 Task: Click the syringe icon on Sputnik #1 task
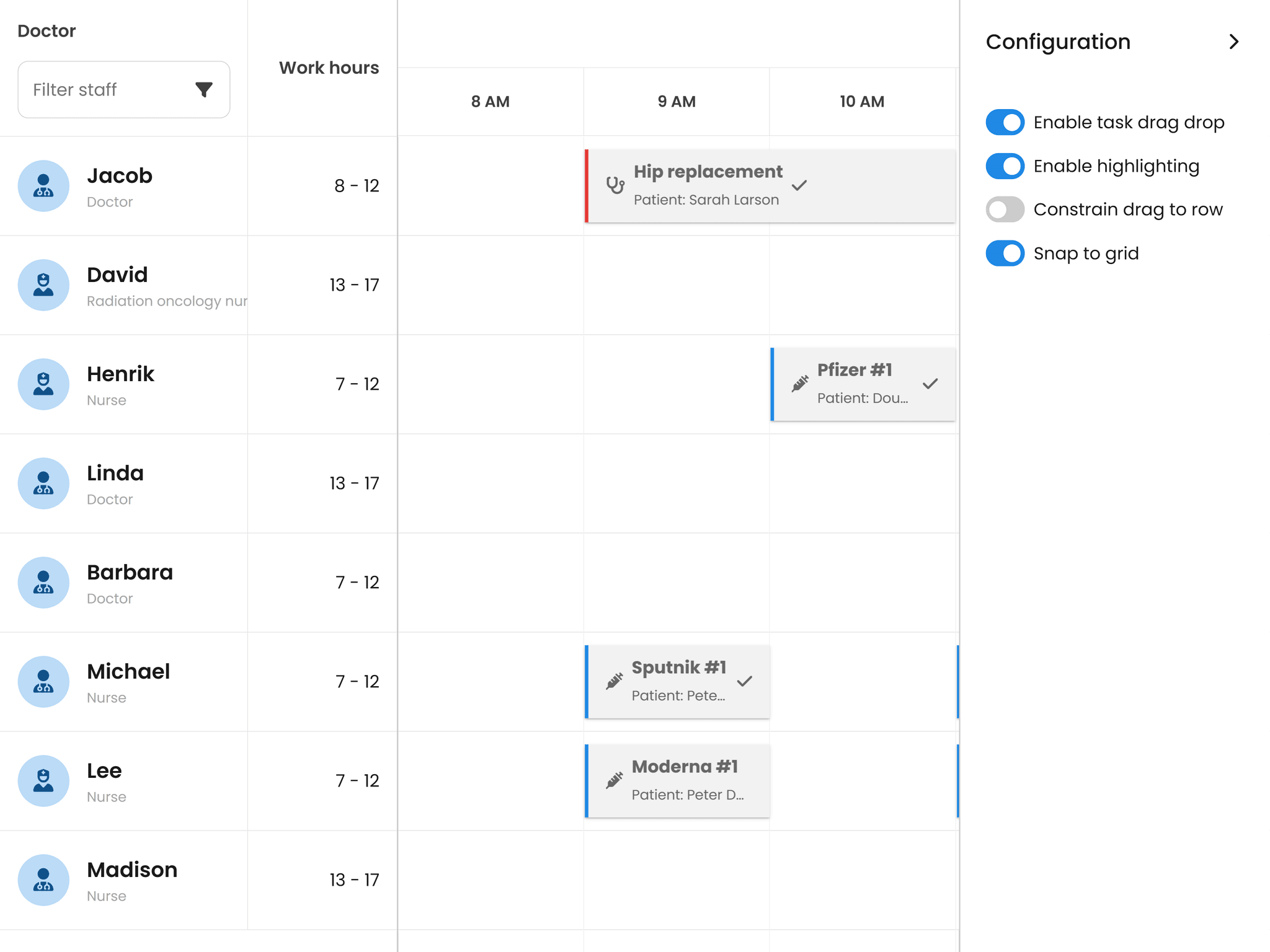614,681
